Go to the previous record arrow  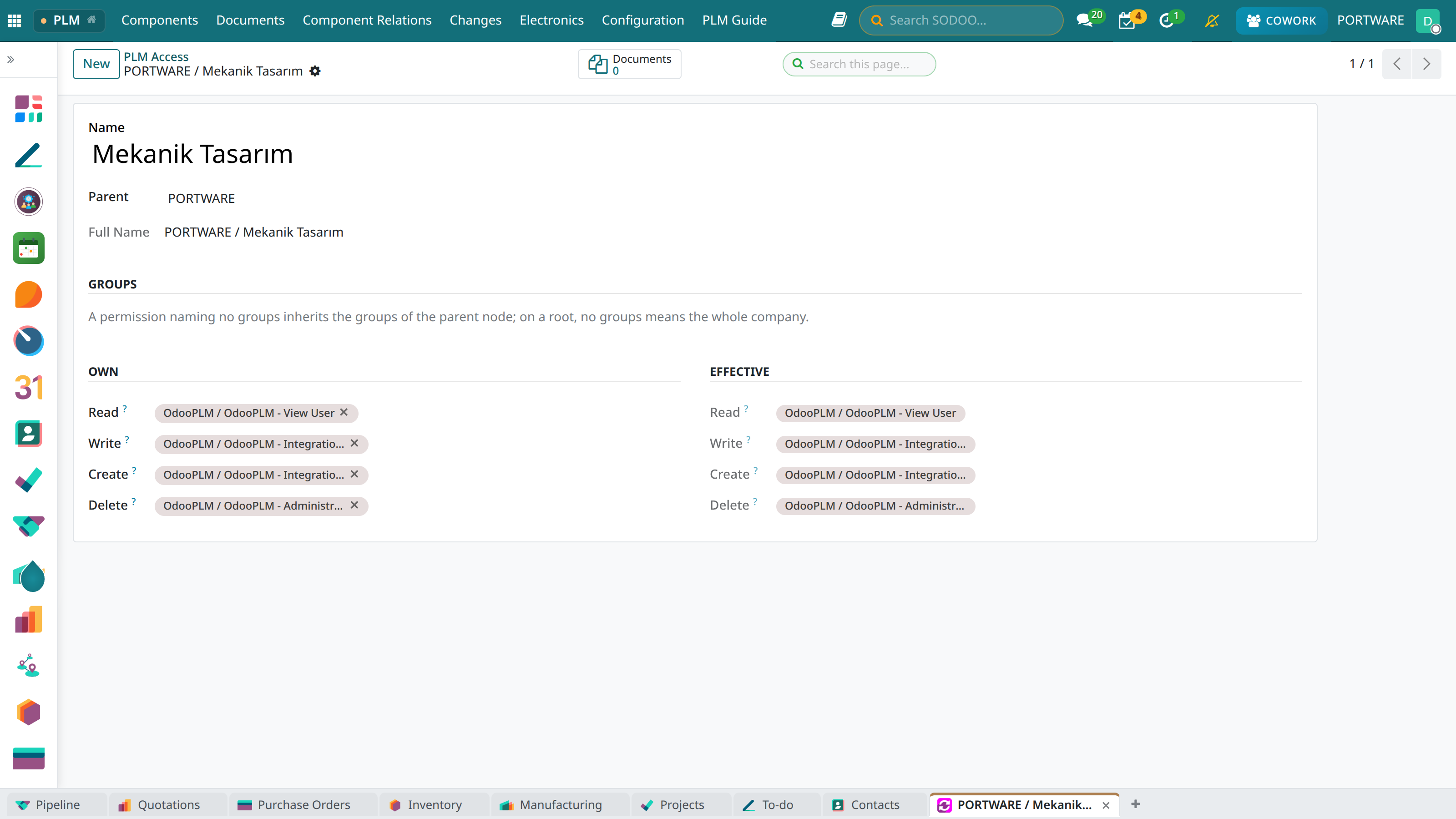(x=1397, y=64)
